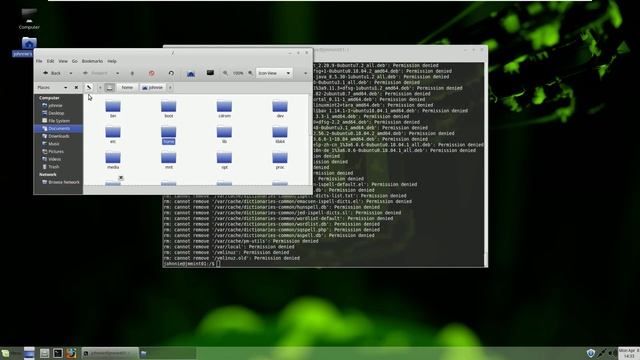Launch Terminal from the panel launcher
Image resolution: width=640 pixels, height=360 pixels.
[58, 353]
